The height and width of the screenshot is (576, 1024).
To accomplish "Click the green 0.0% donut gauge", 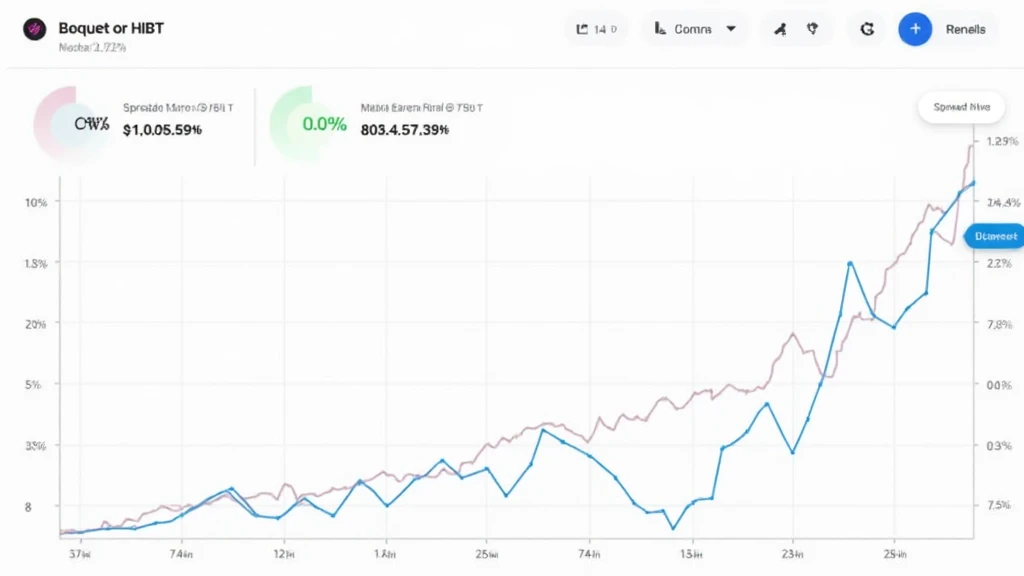I will click(x=308, y=123).
